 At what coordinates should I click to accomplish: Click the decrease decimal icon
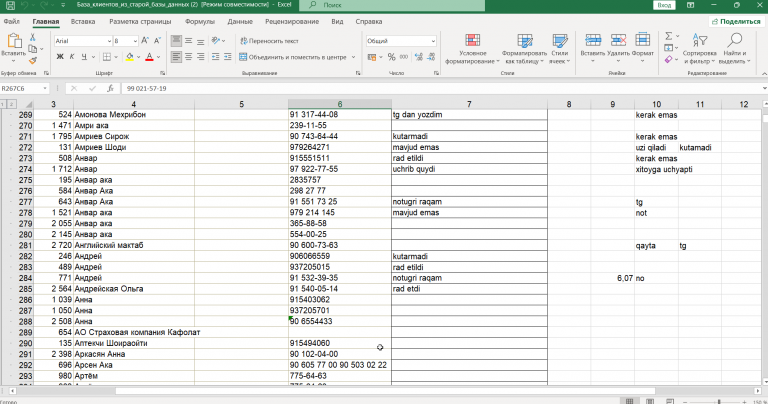431,57
